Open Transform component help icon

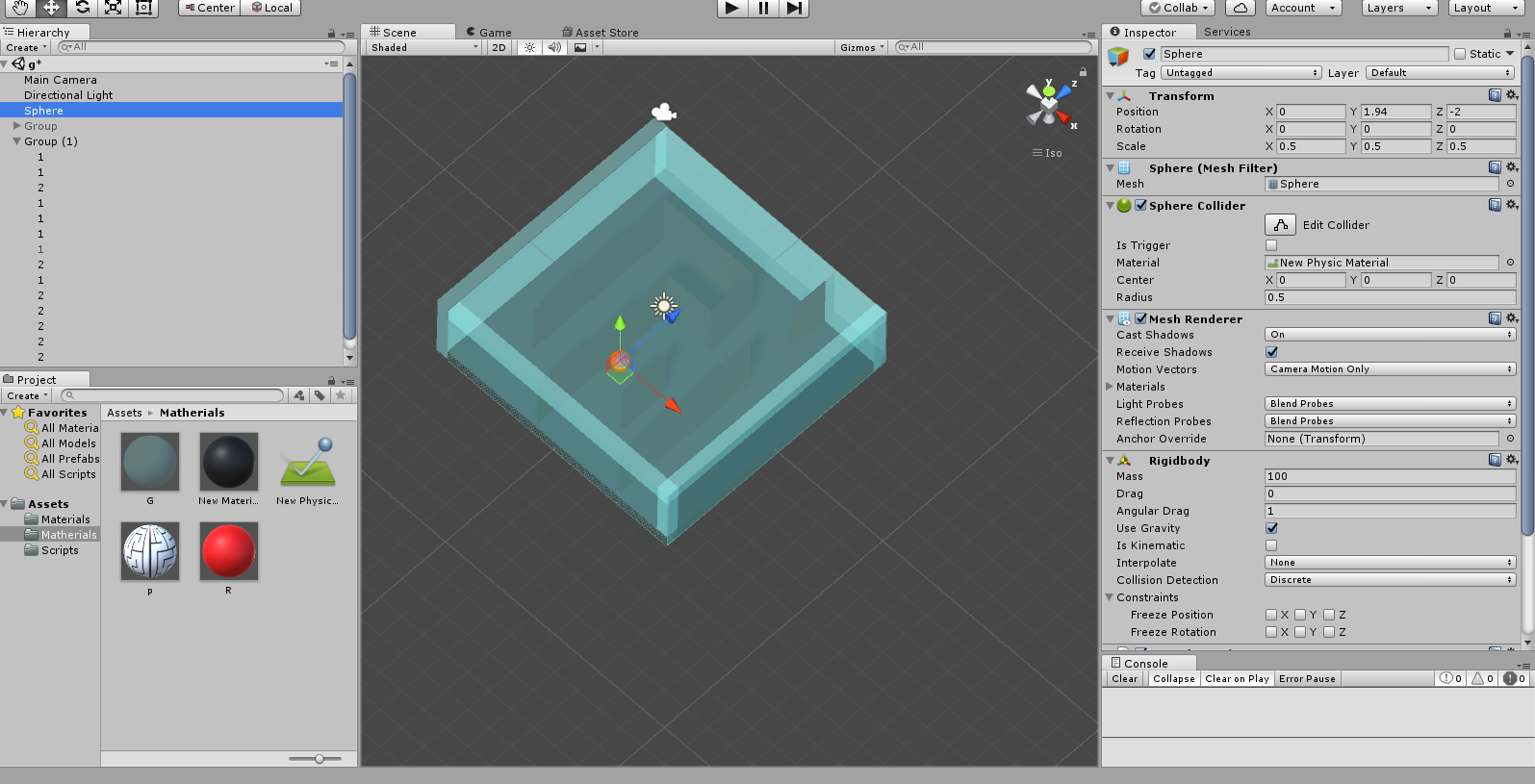click(1495, 95)
